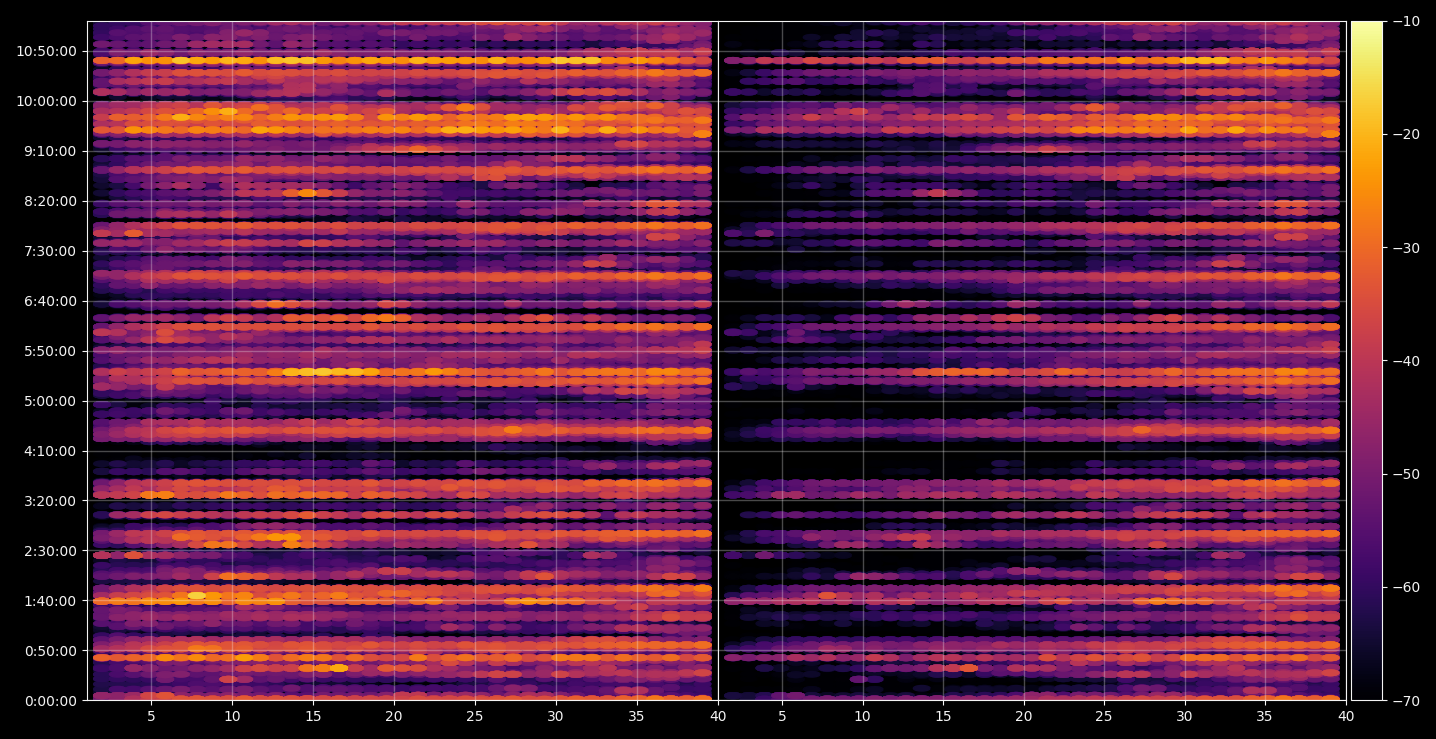Click the 5:50:00 y-axis label
The width and height of the screenshot is (1436, 739).
coord(50,351)
